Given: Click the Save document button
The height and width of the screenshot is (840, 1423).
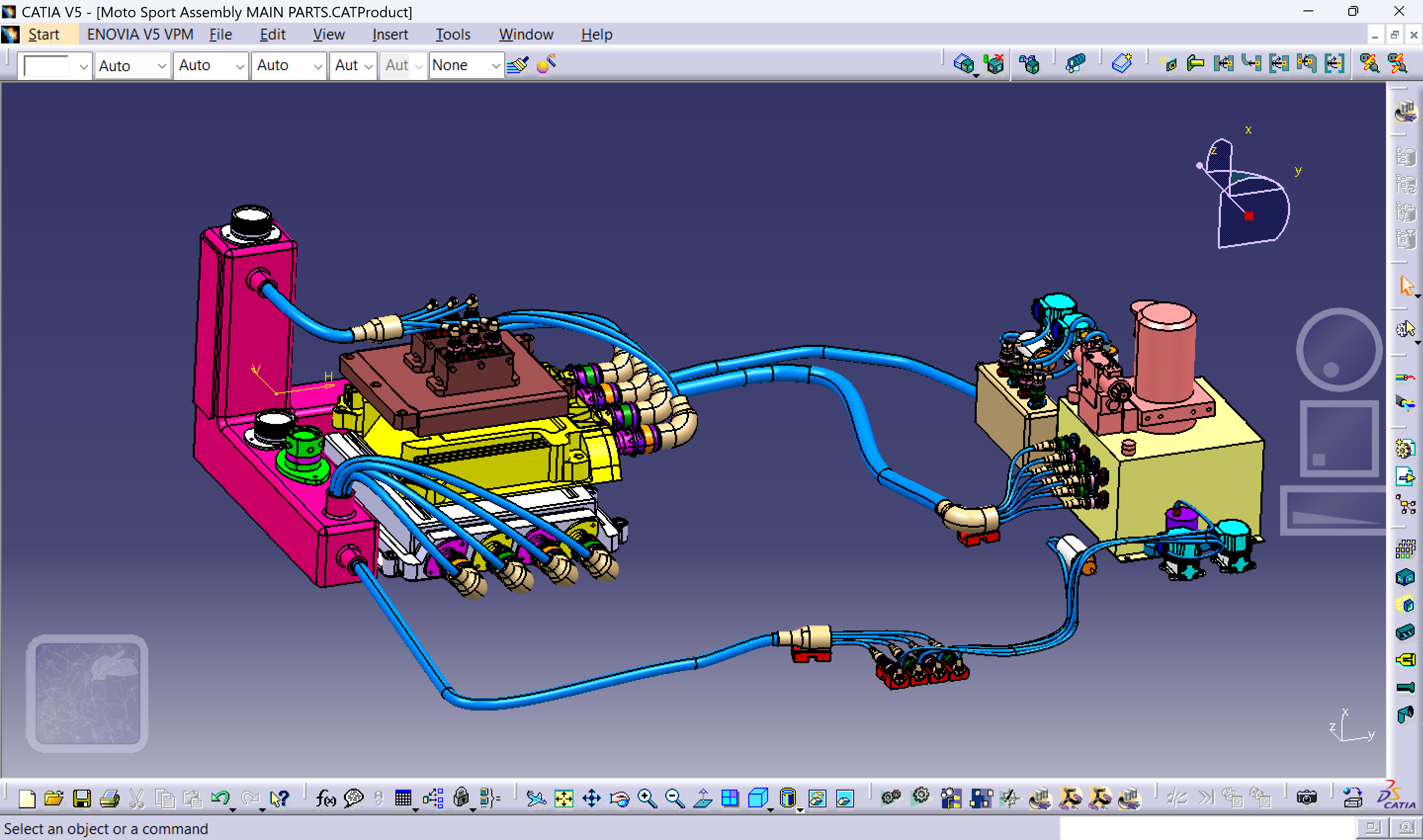Looking at the screenshot, I should [x=83, y=798].
